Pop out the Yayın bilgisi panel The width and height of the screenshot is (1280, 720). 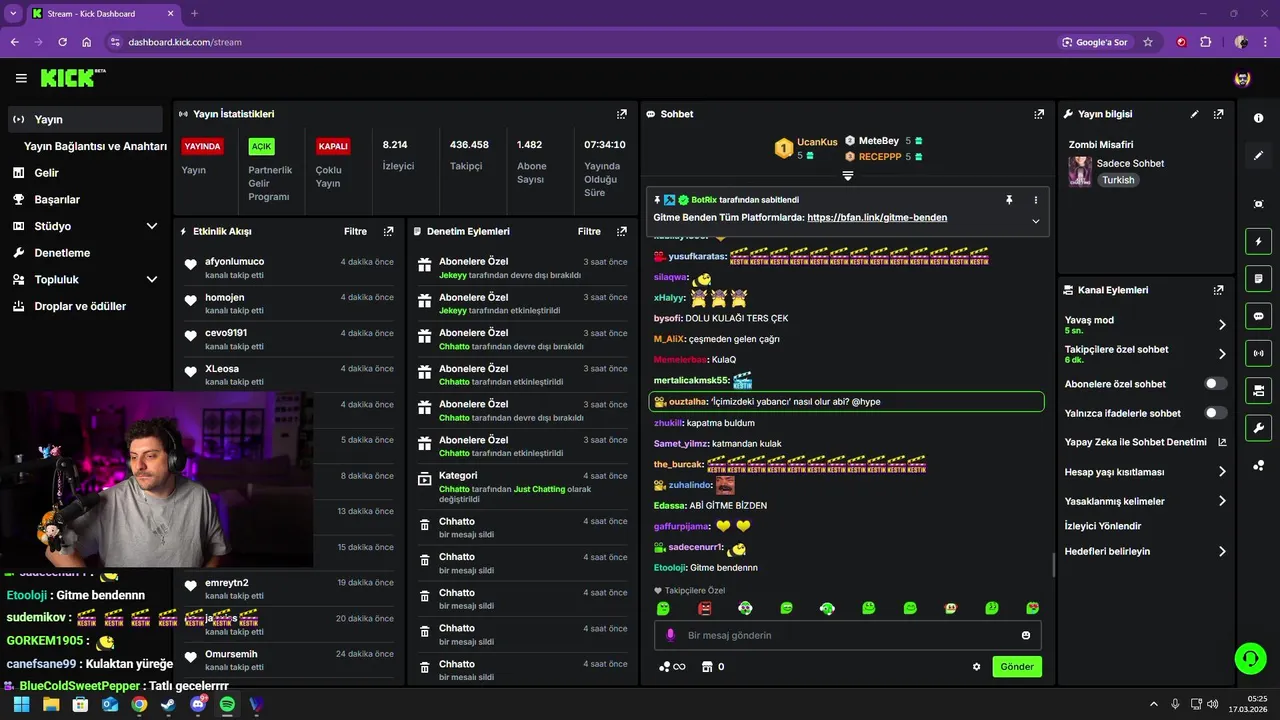(1218, 114)
